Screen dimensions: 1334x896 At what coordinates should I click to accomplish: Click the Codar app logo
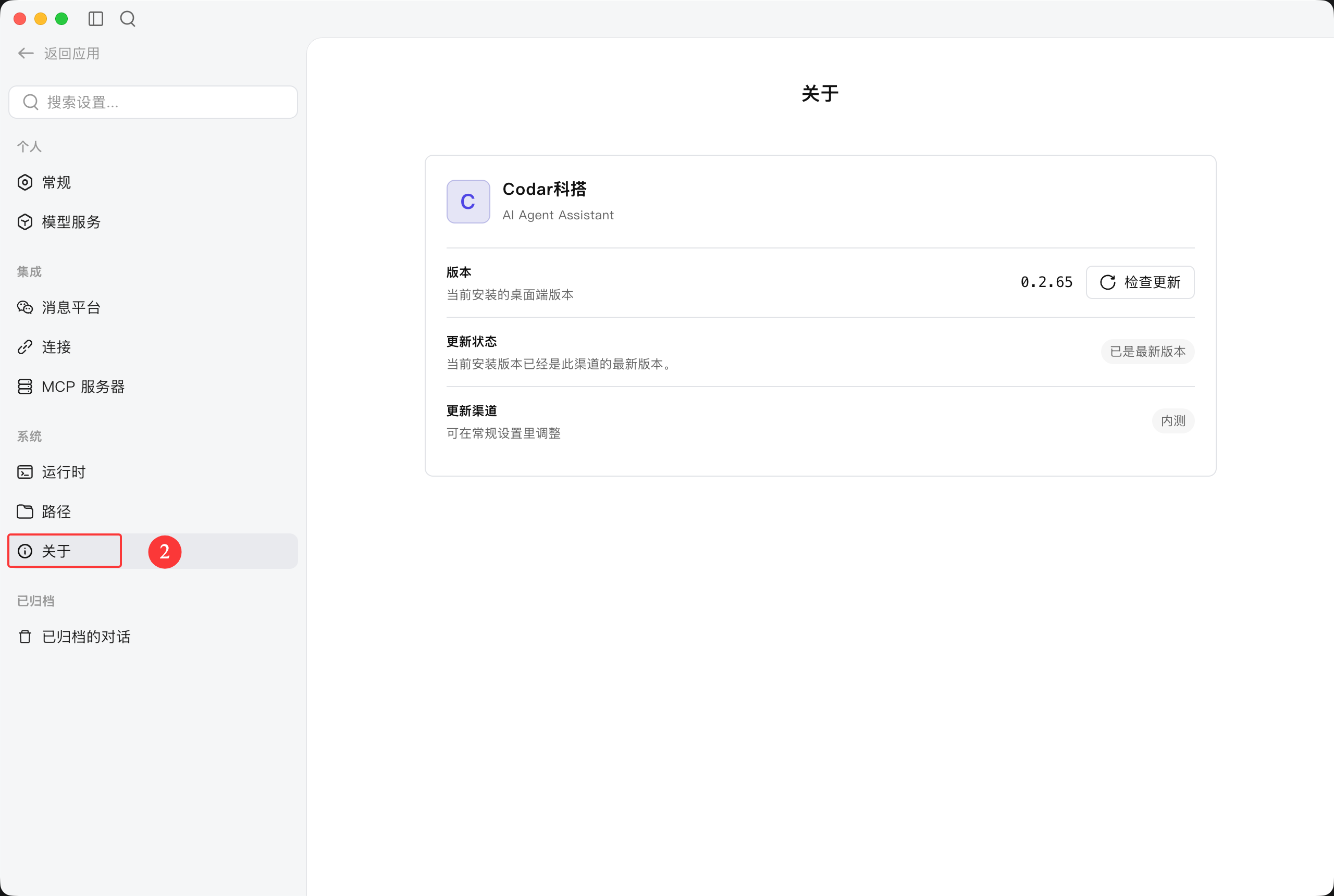tap(468, 201)
